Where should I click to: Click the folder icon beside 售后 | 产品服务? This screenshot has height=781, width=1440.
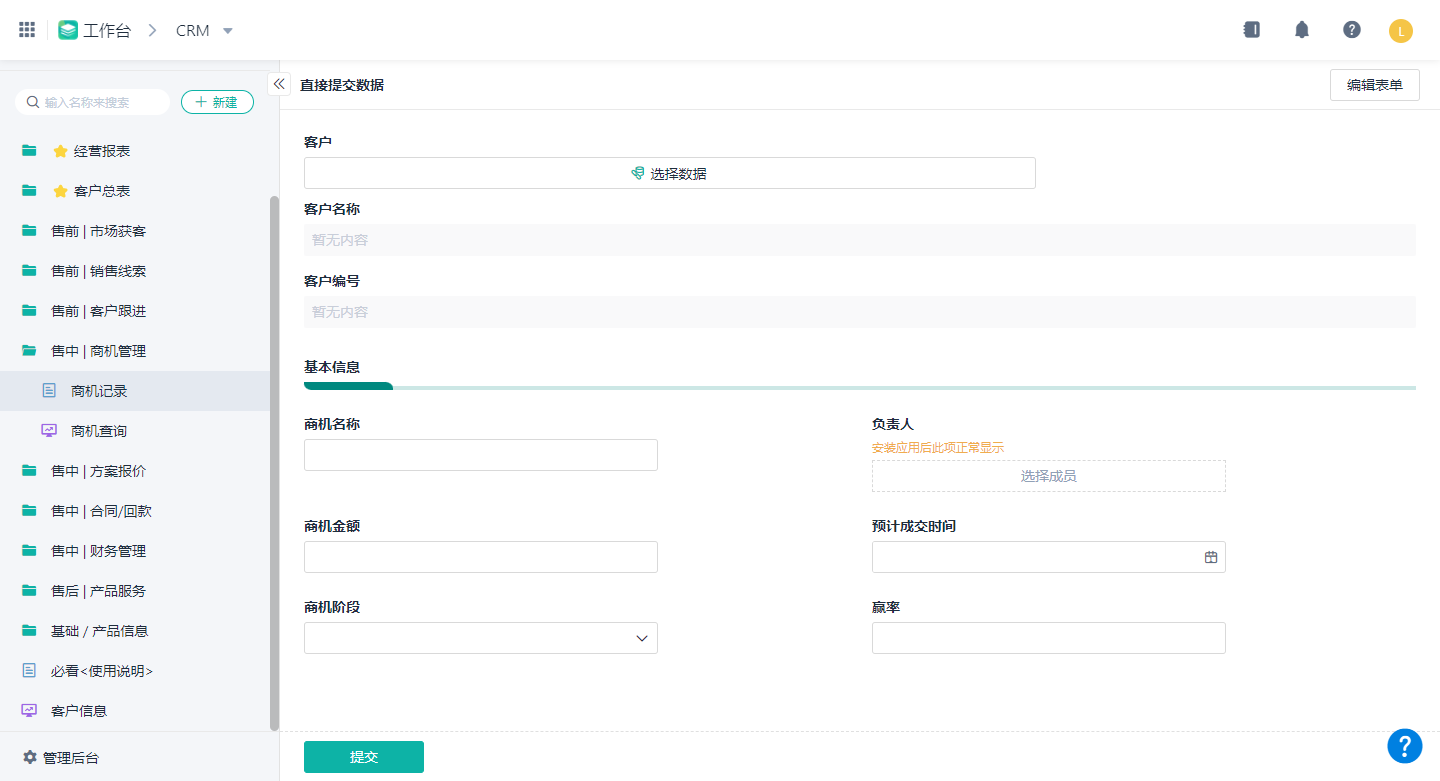pos(30,591)
